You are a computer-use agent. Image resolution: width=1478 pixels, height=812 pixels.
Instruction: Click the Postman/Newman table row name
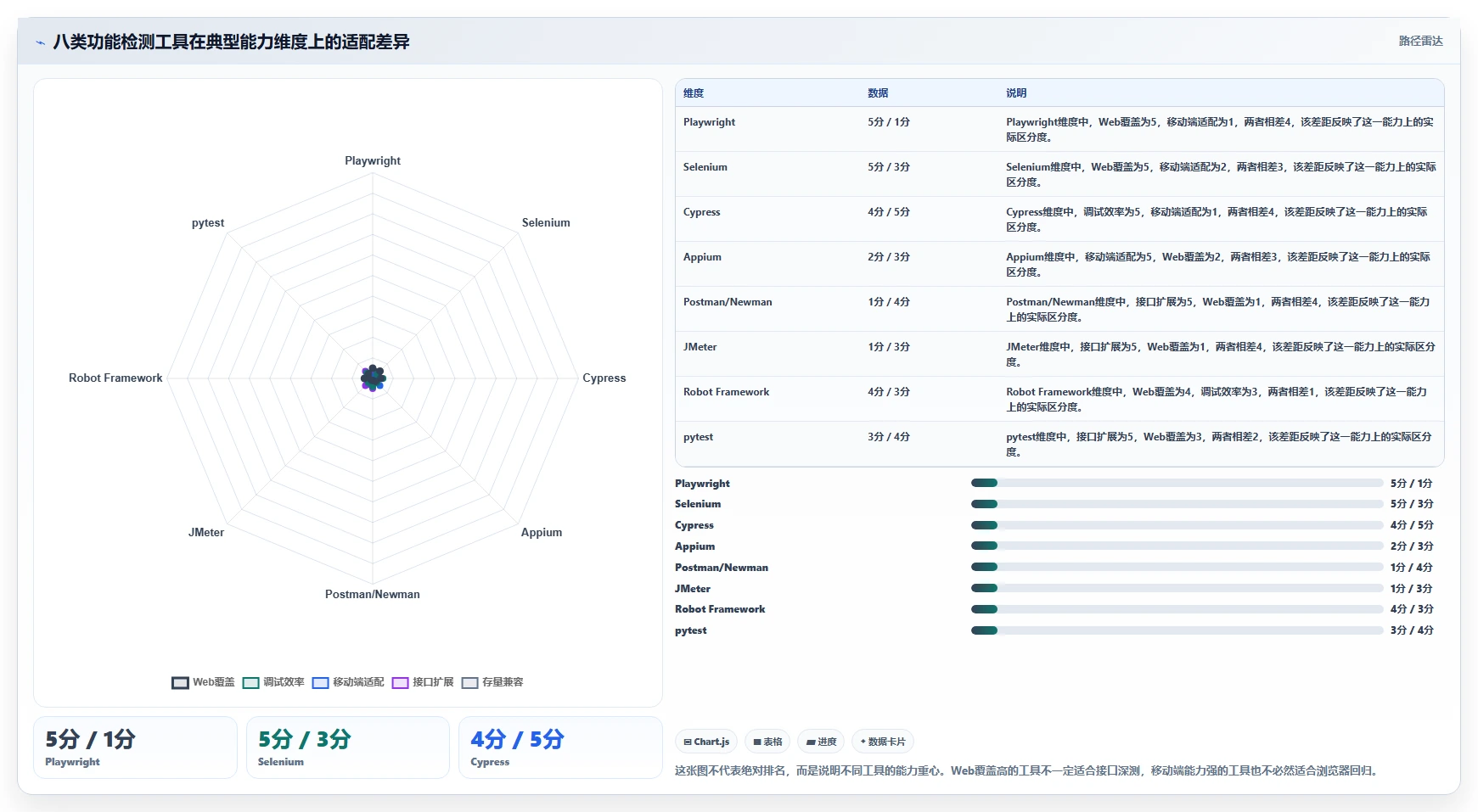coord(728,302)
